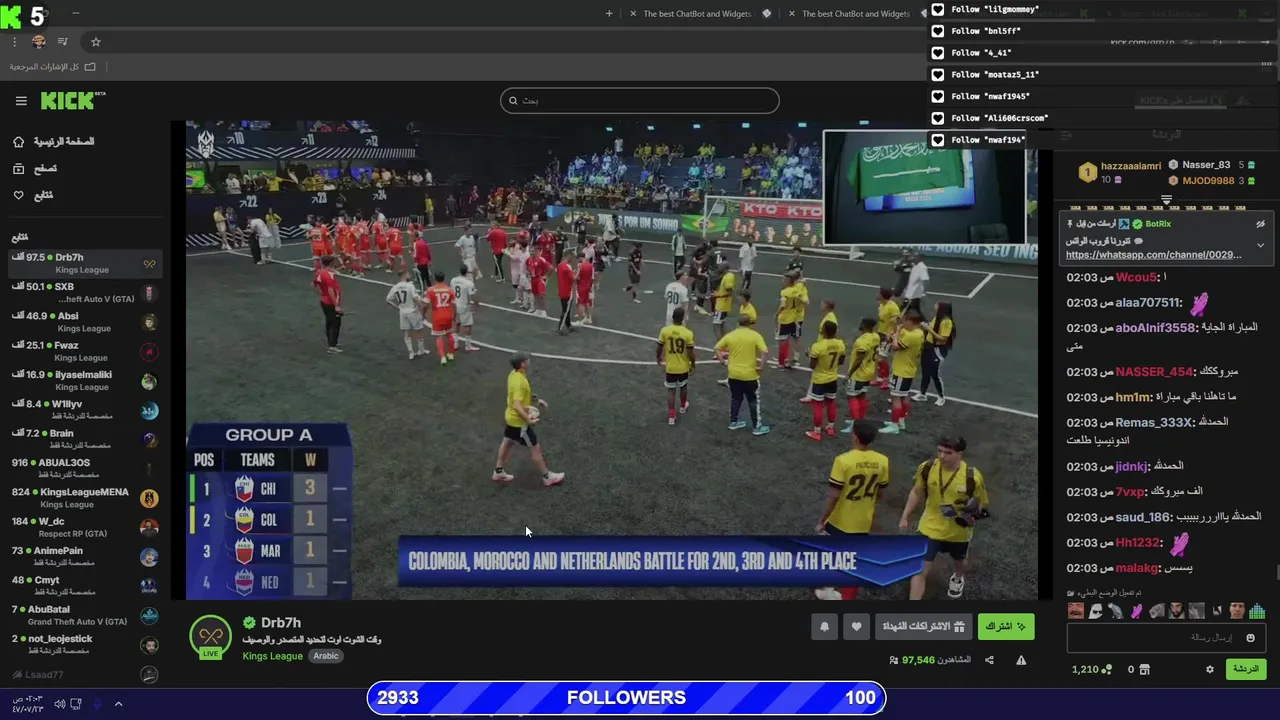Click the Kick search field

[639, 100]
